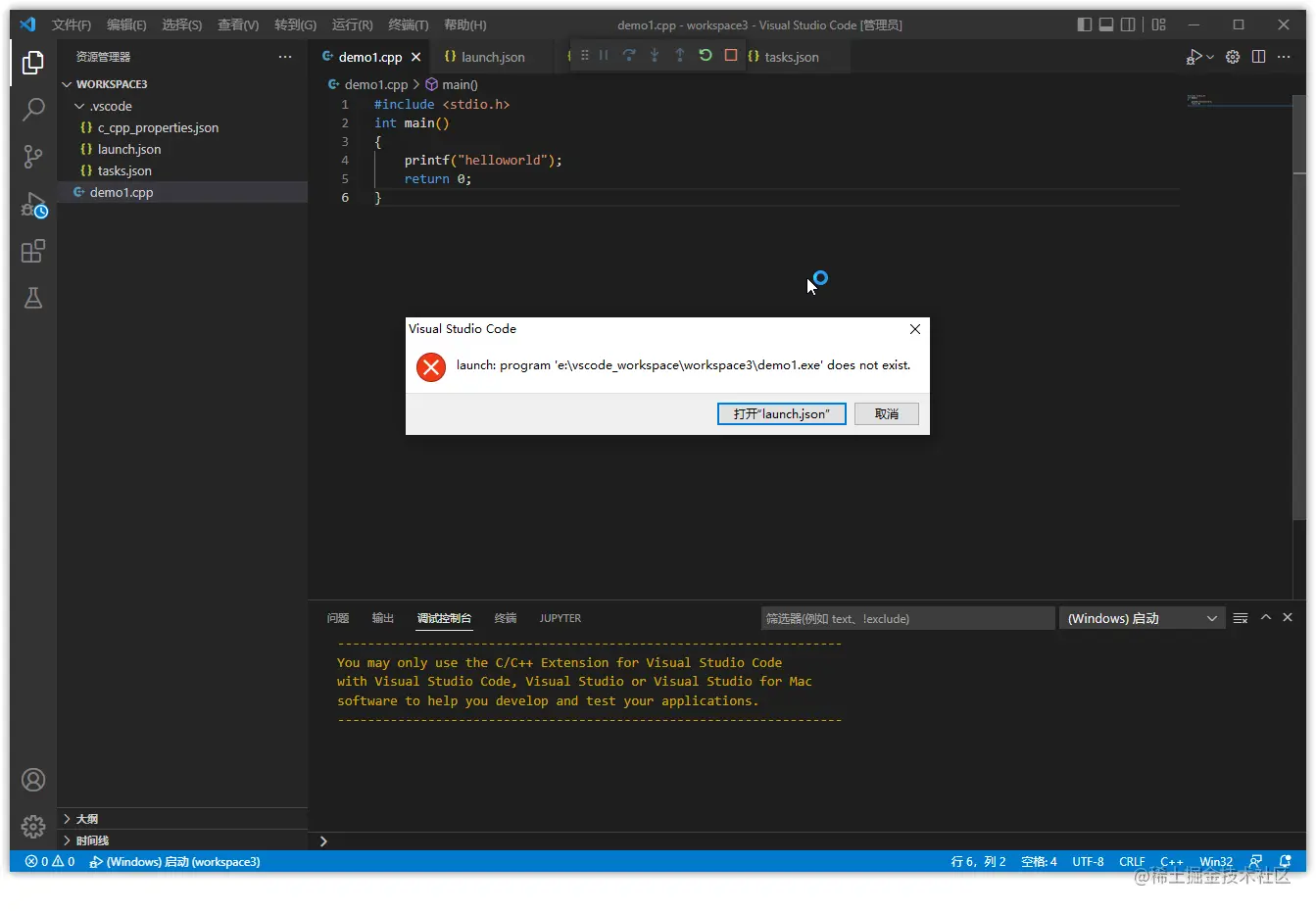Open the Explorer view in activity bar
Image resolution: width=1316 pixels, height=911 pixels.
[32, 63]
